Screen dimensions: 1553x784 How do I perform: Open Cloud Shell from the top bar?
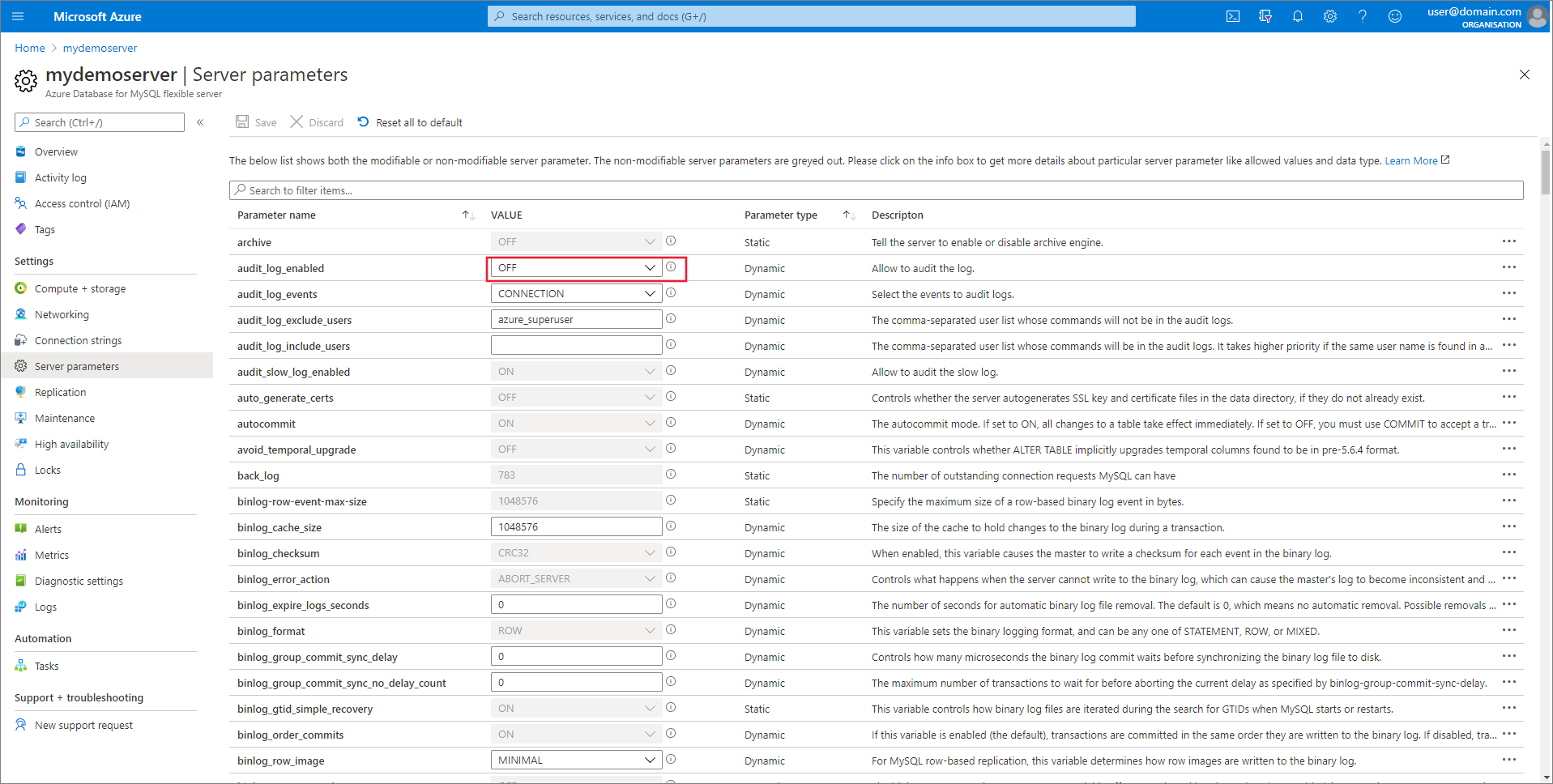[1232, 16]
